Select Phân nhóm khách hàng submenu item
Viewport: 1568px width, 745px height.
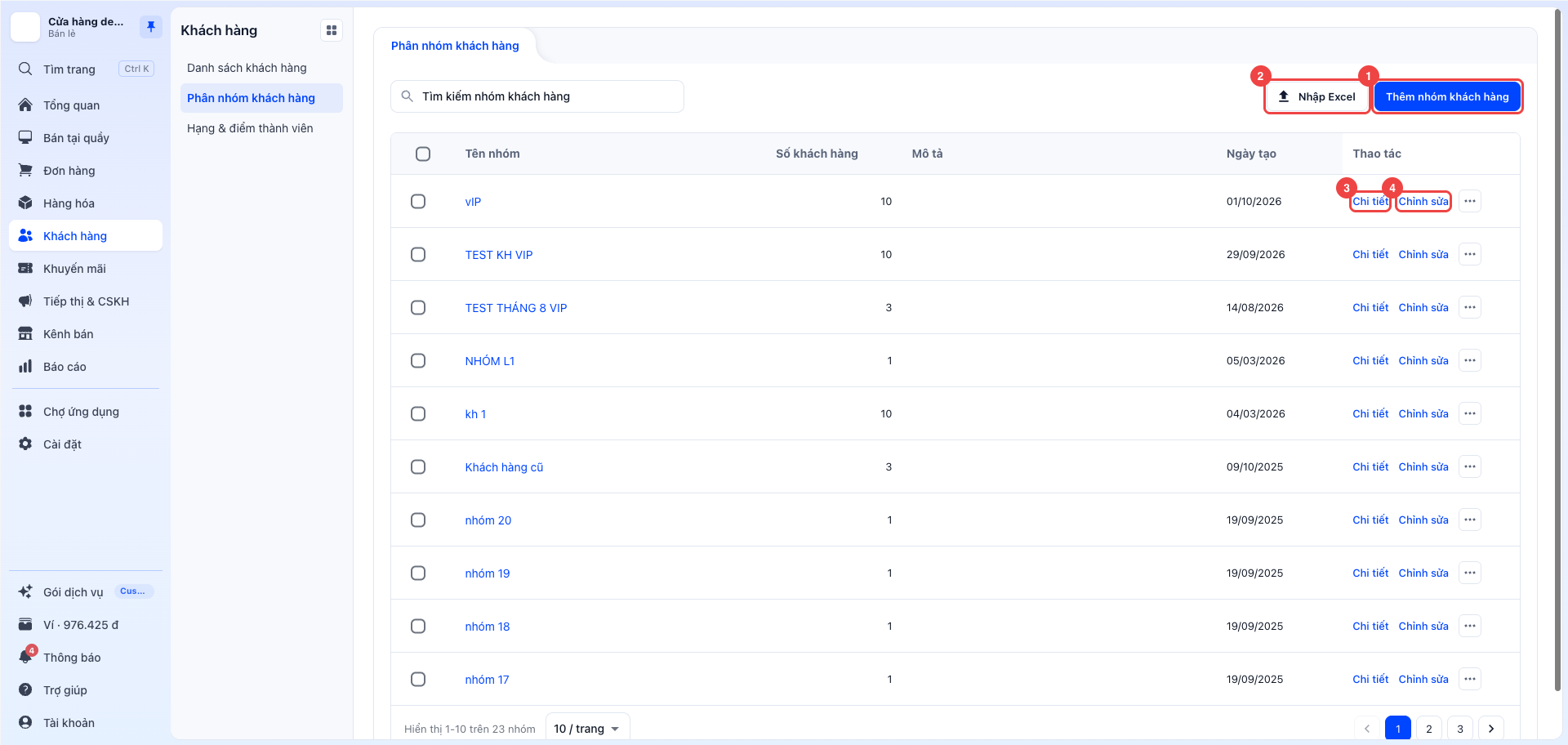coord(261,98)
